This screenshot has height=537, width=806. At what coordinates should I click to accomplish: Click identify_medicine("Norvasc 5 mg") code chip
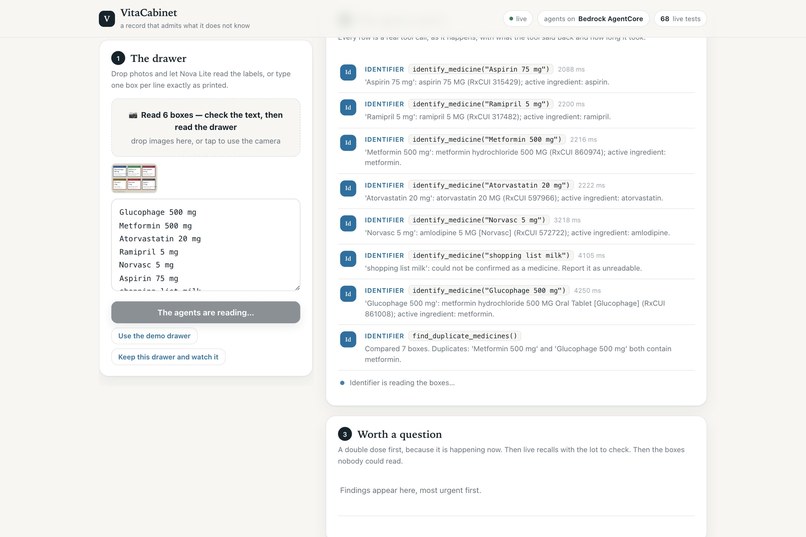[x=479, y=220]
